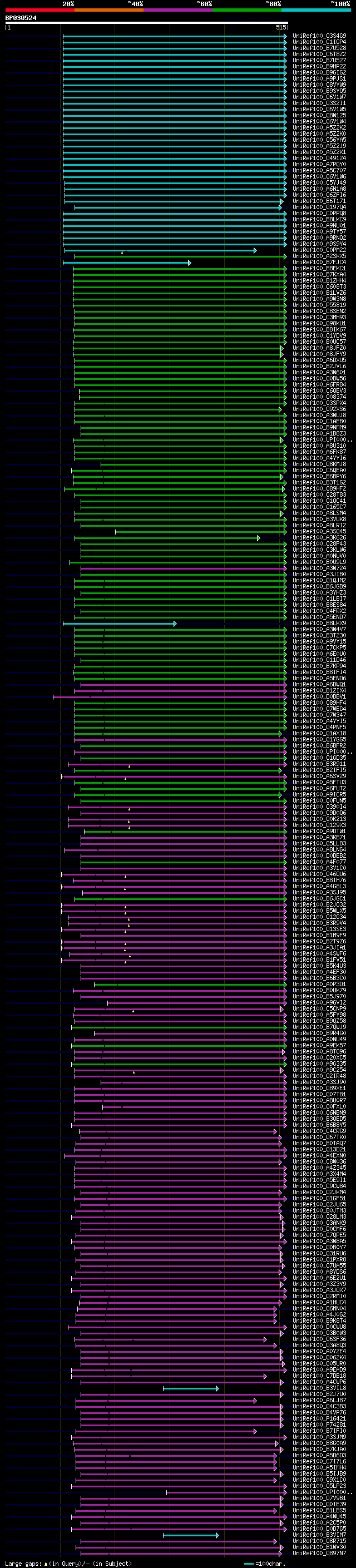The image size is (356, 1568).
Task: Select hit label UniRef100_Q89HF4
Action: pos(319,703)
